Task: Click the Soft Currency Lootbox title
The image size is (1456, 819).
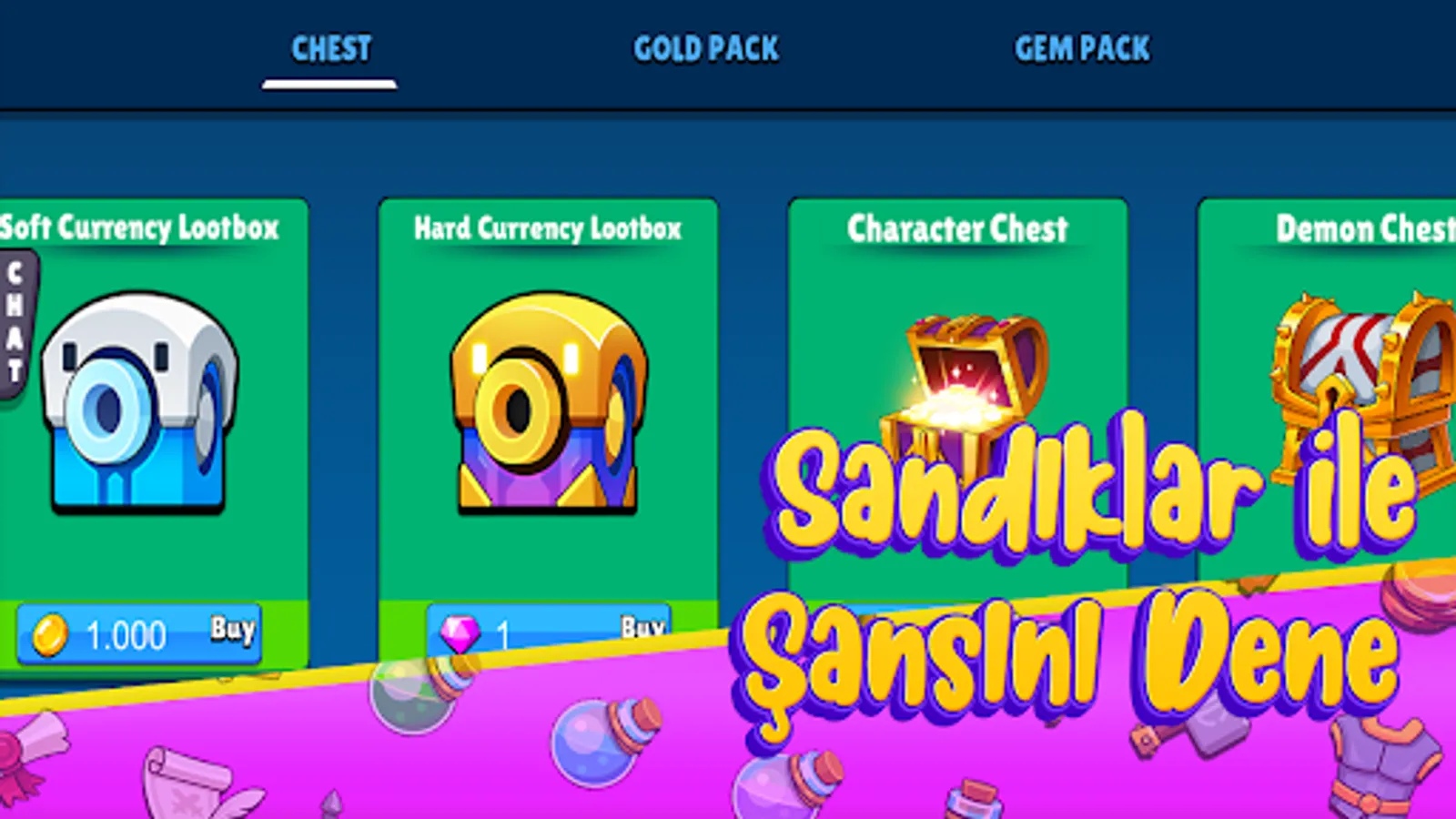Action: coord(139,227)
